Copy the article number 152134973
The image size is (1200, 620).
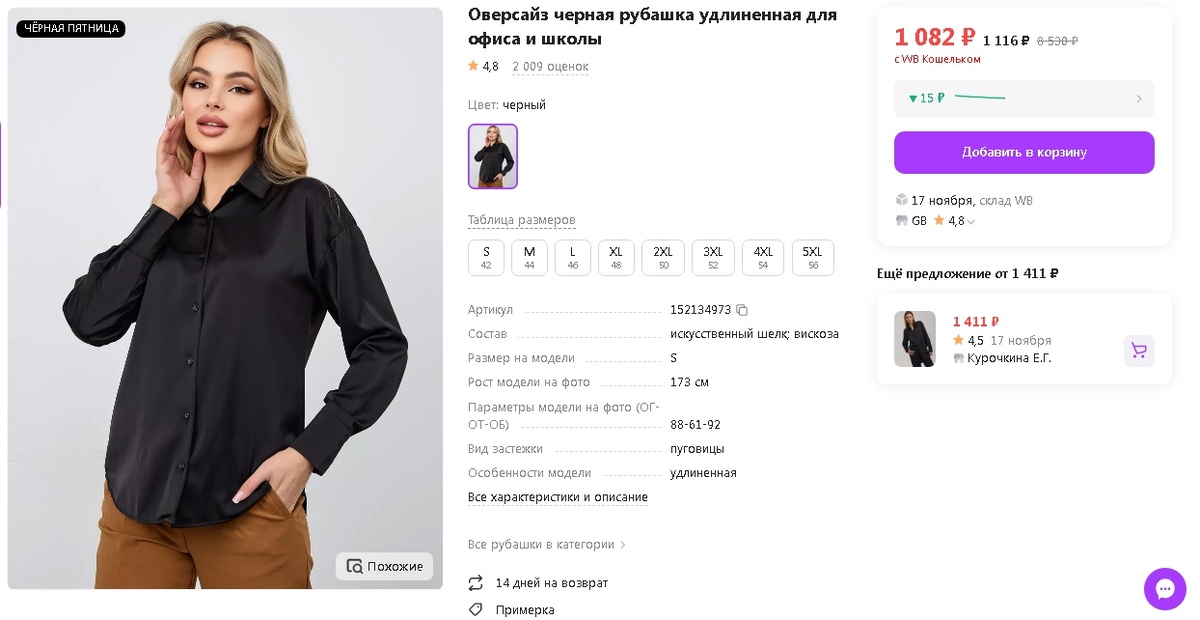click(x=740, y=310)
